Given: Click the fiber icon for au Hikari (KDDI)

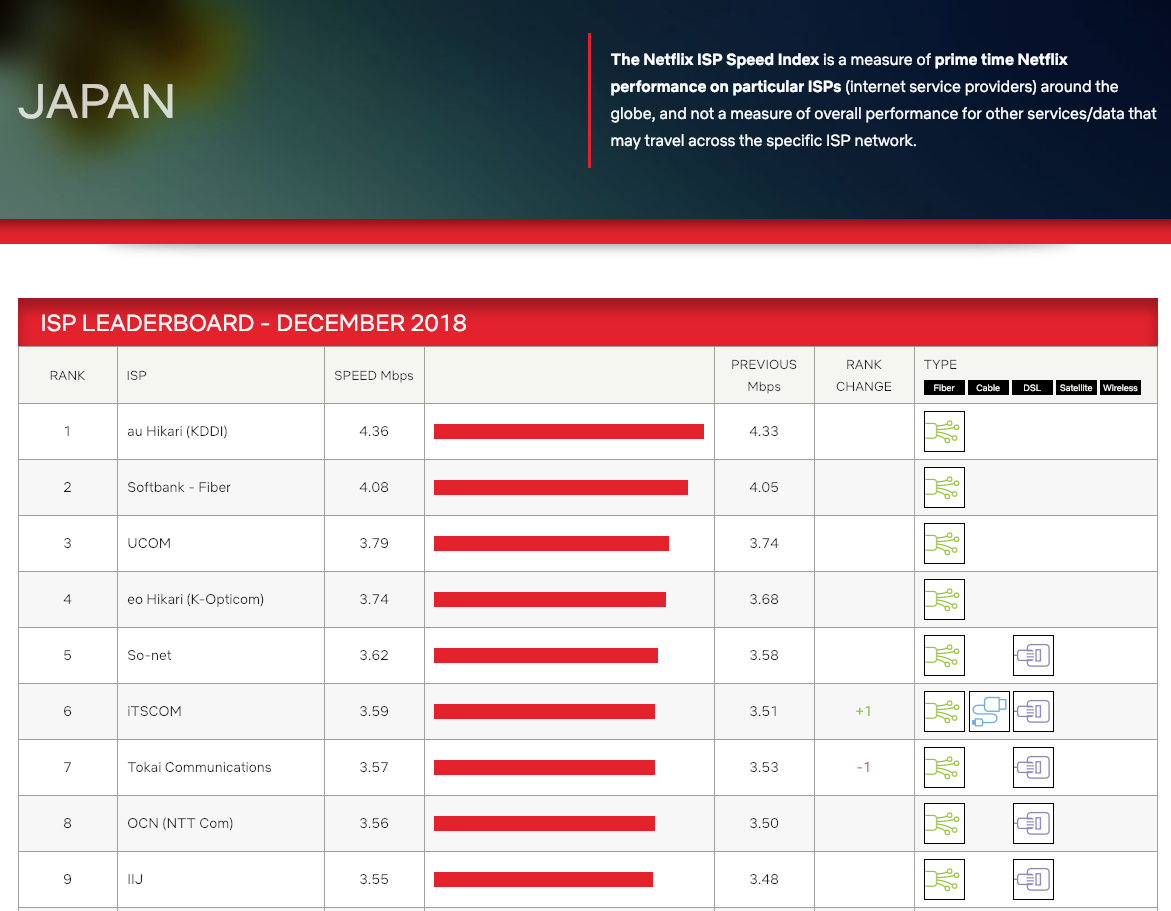Looking at the screenshot, I should coord(944,432).
